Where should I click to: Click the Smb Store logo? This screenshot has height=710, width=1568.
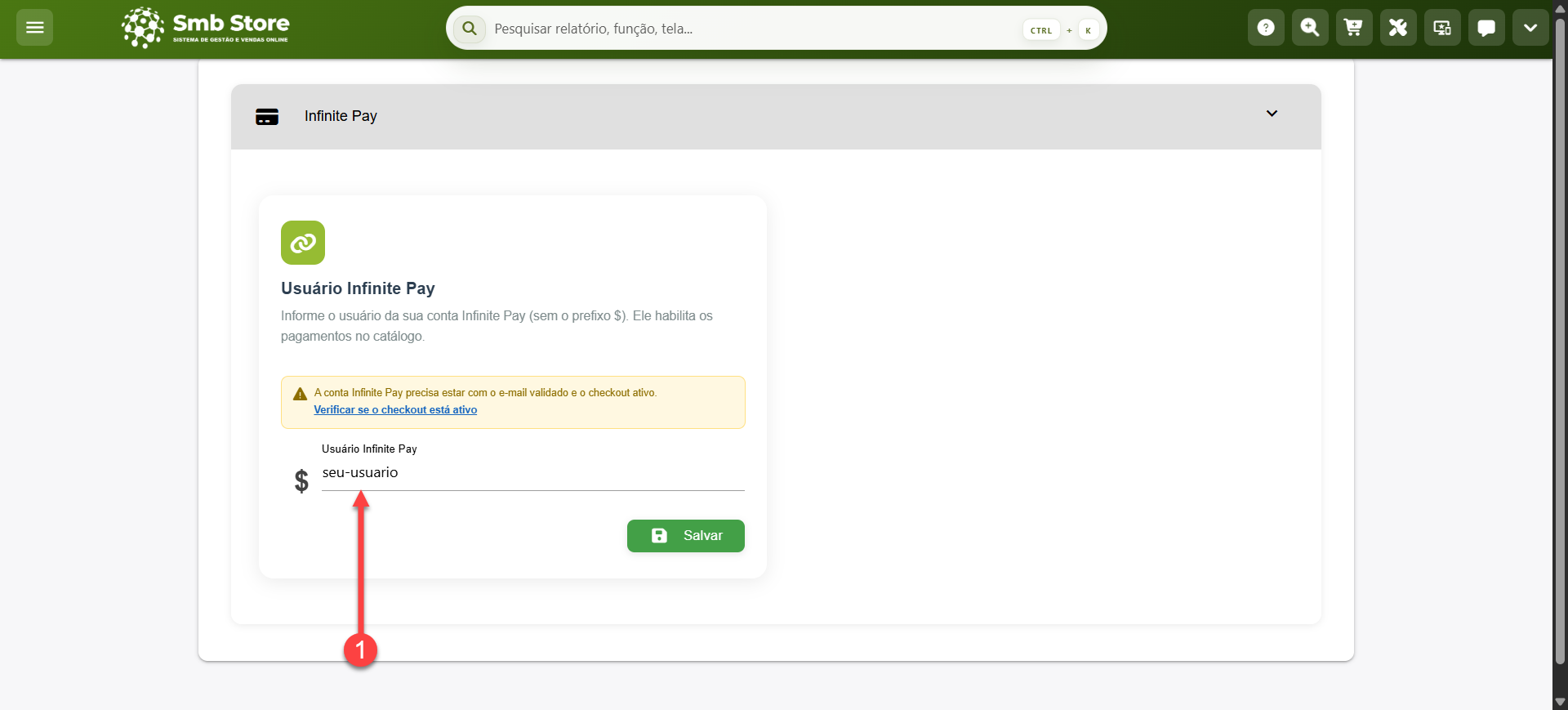(206, 28)
